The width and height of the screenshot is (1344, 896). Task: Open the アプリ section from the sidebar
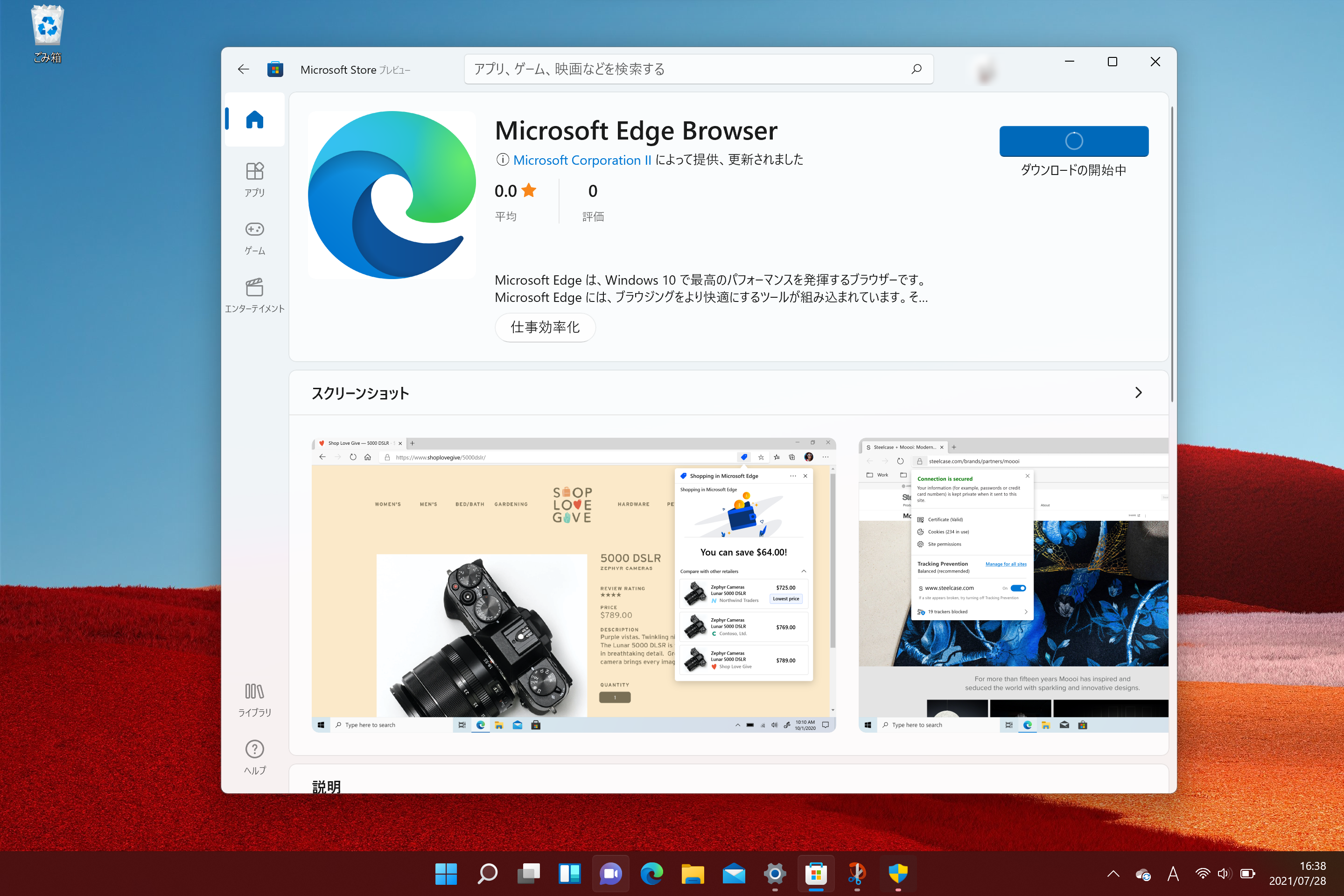coord(254,178)
